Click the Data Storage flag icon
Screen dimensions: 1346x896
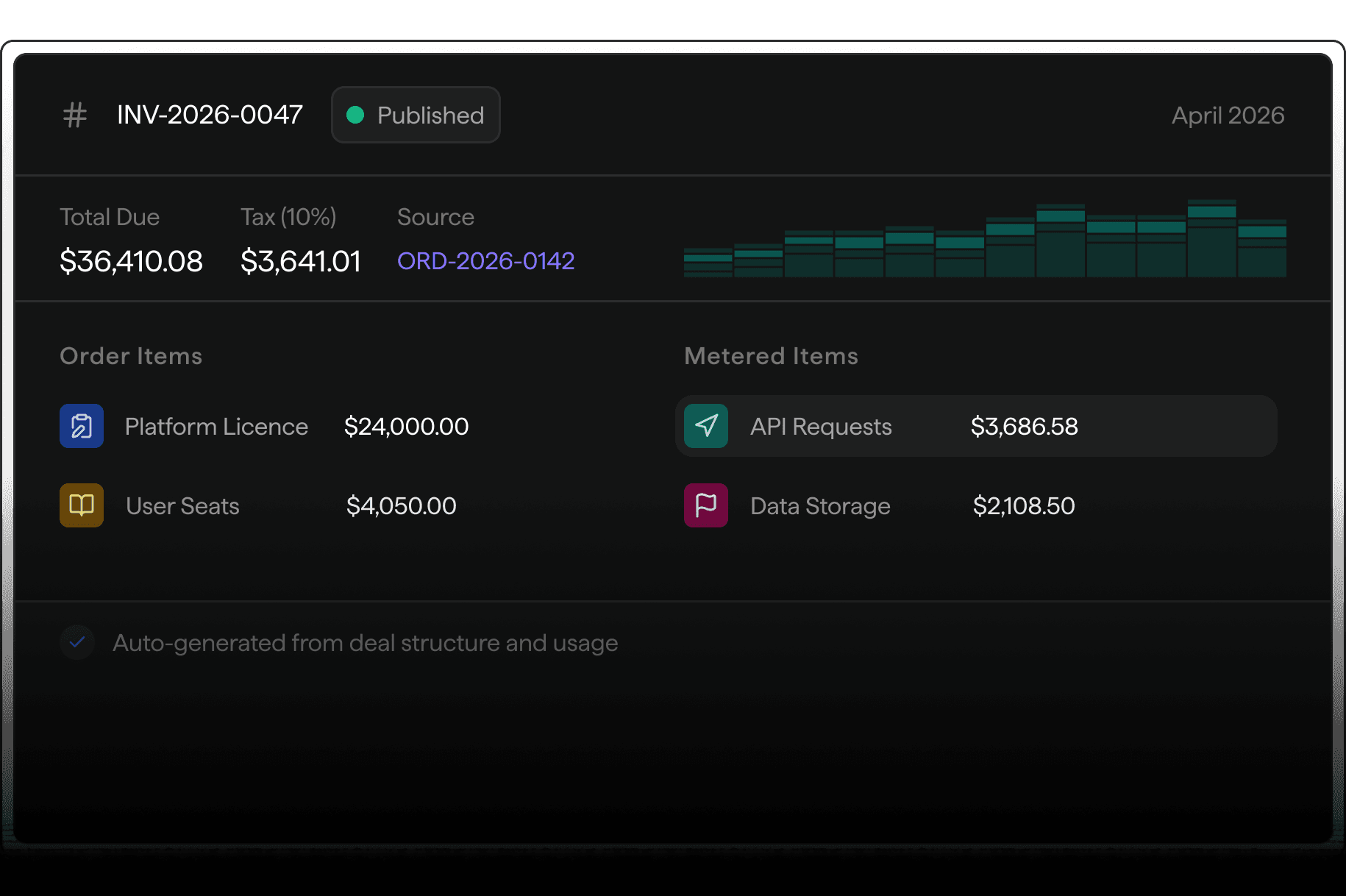[x=706, y=505]
